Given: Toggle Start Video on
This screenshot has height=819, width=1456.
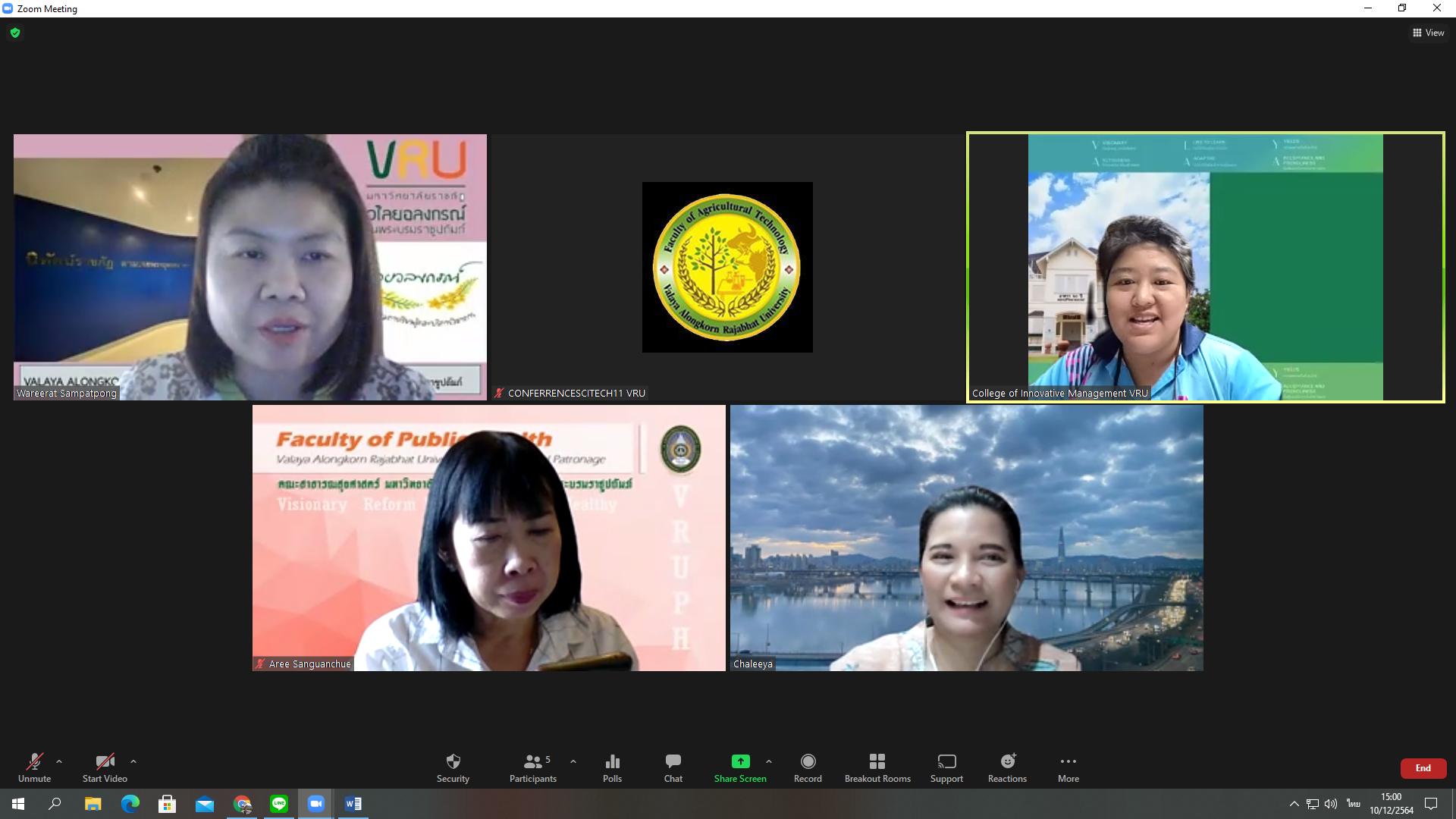Looking at the screenshot, I should point(105,767).
